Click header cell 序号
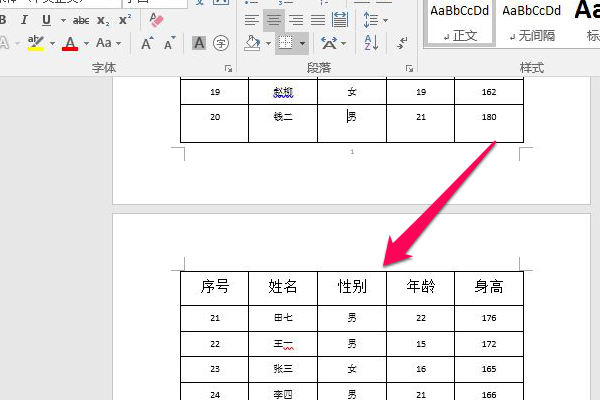Viewport: 600px width, 400px height. (215, 287)
